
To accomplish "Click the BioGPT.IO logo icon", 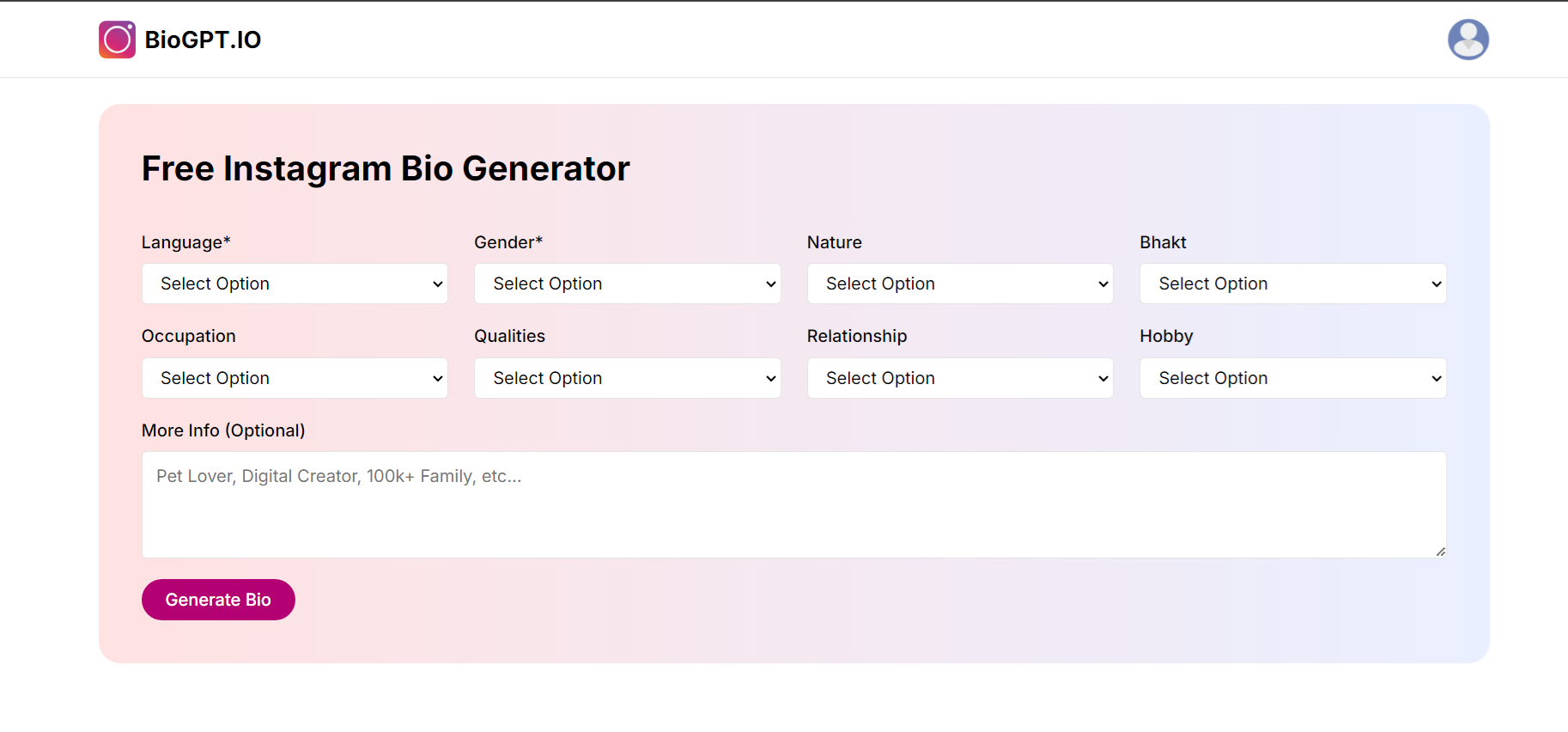I will [117, 40].
